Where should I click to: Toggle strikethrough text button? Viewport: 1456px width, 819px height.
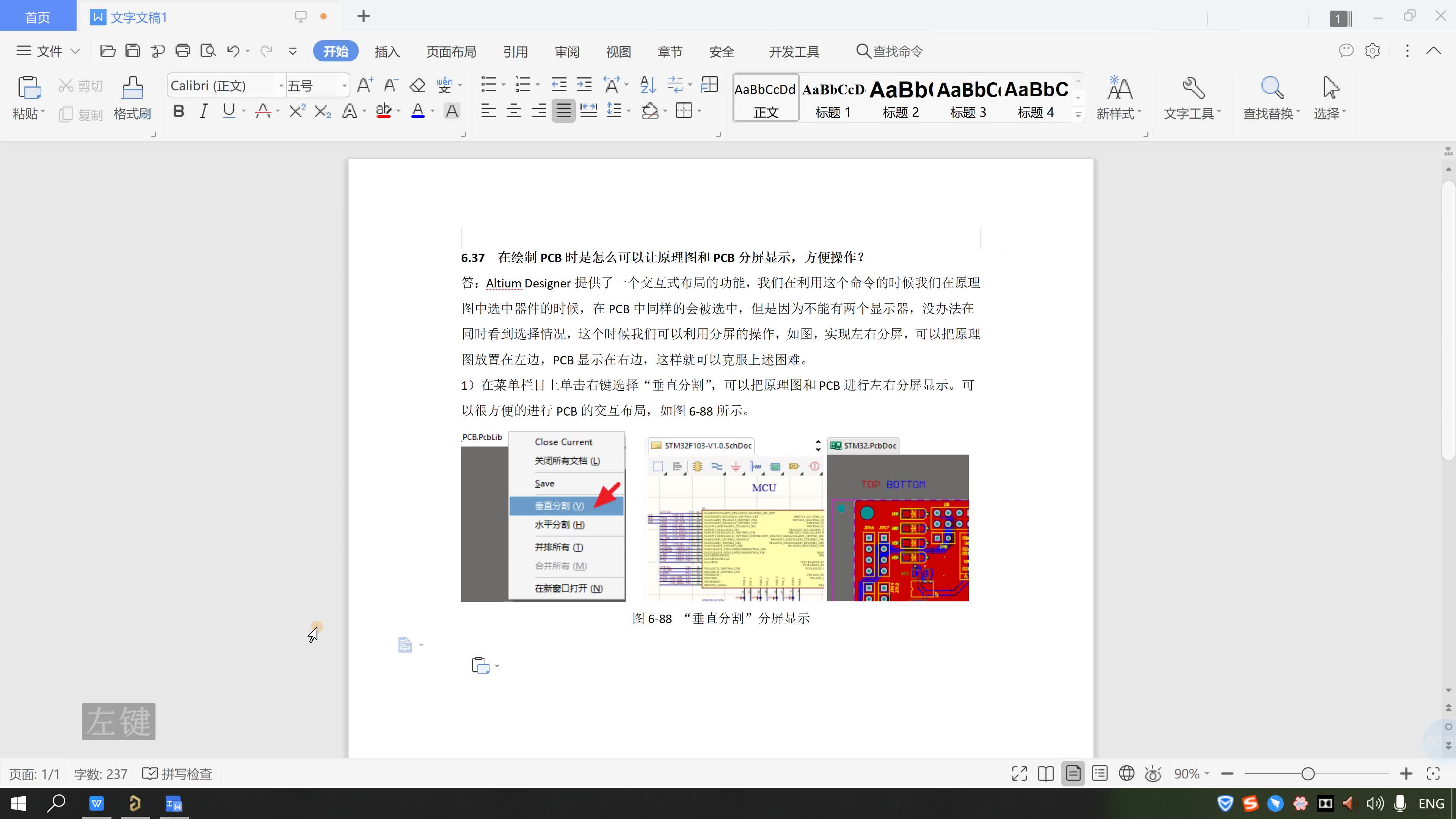coord(263,111)
